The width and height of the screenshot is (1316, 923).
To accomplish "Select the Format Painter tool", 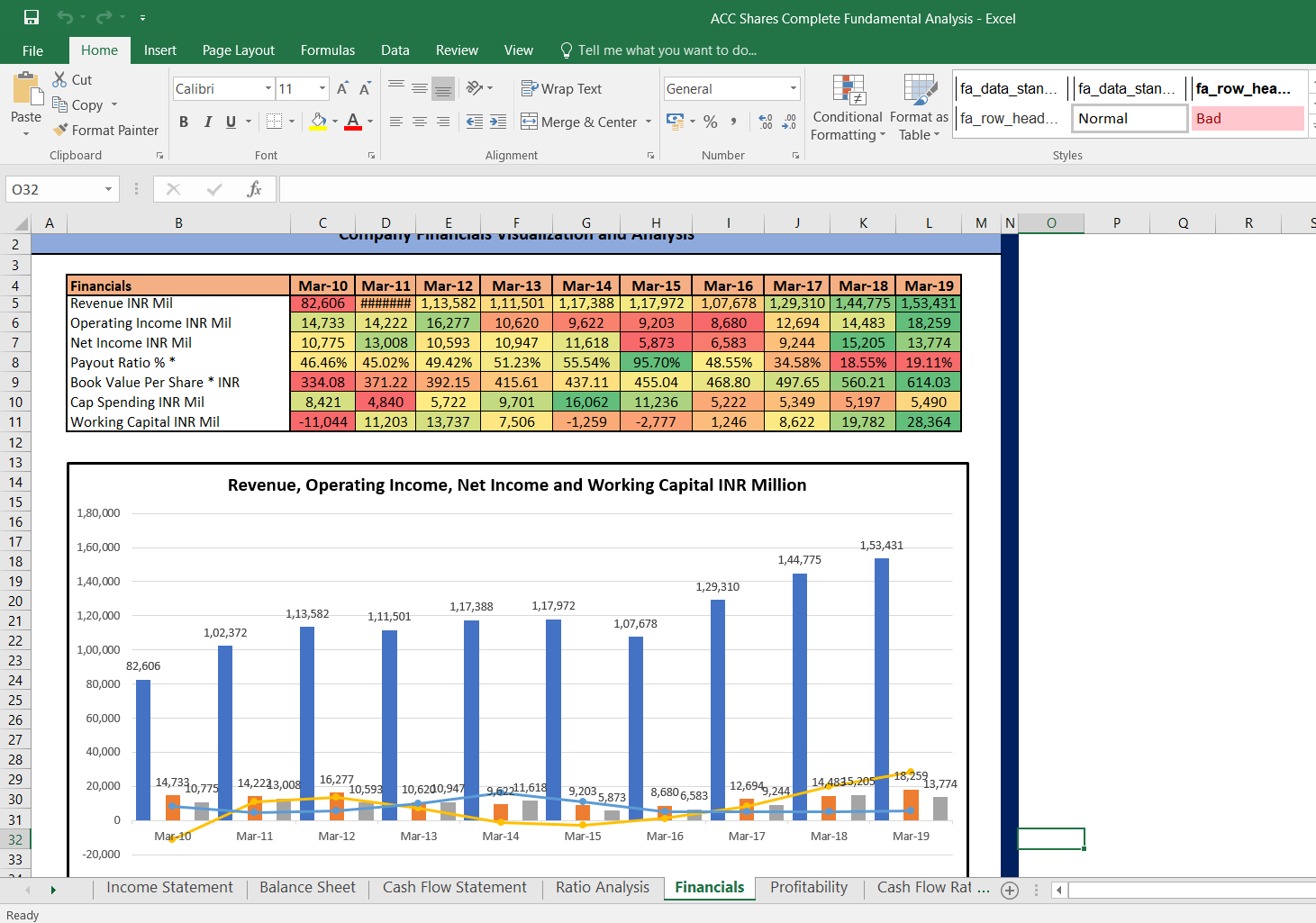I will coord(105,130).
